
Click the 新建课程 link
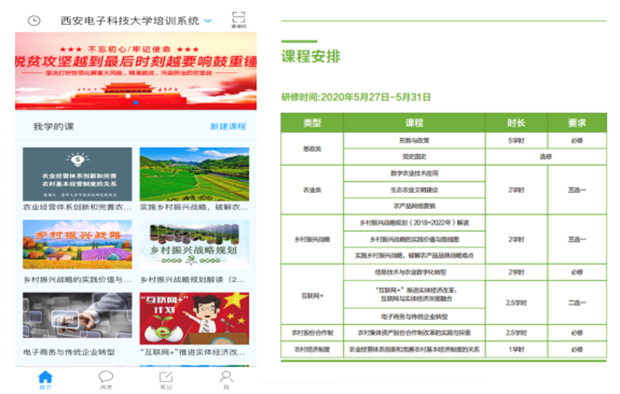tap(228, 126)
